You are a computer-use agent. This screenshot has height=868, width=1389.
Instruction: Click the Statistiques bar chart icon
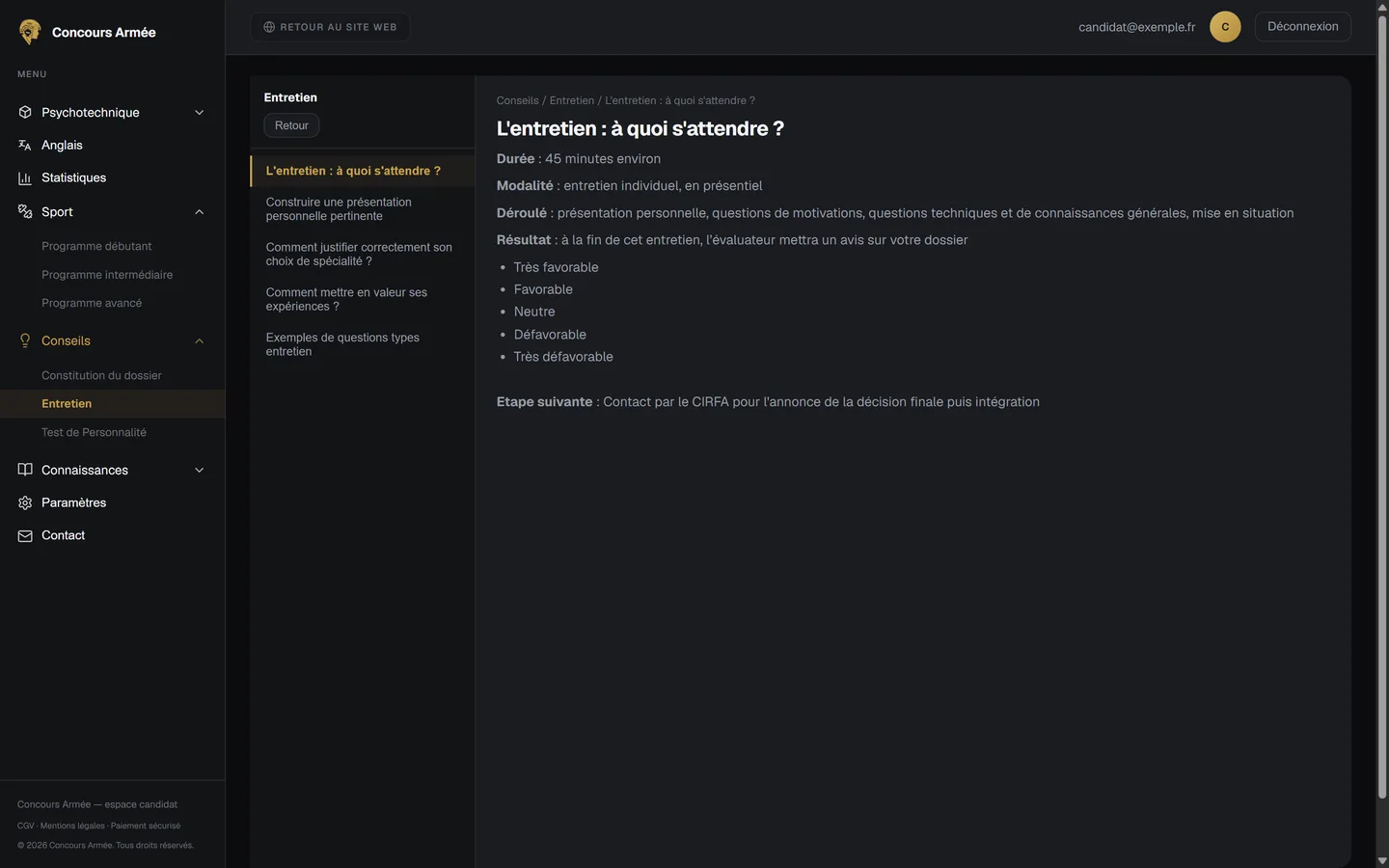25,177
